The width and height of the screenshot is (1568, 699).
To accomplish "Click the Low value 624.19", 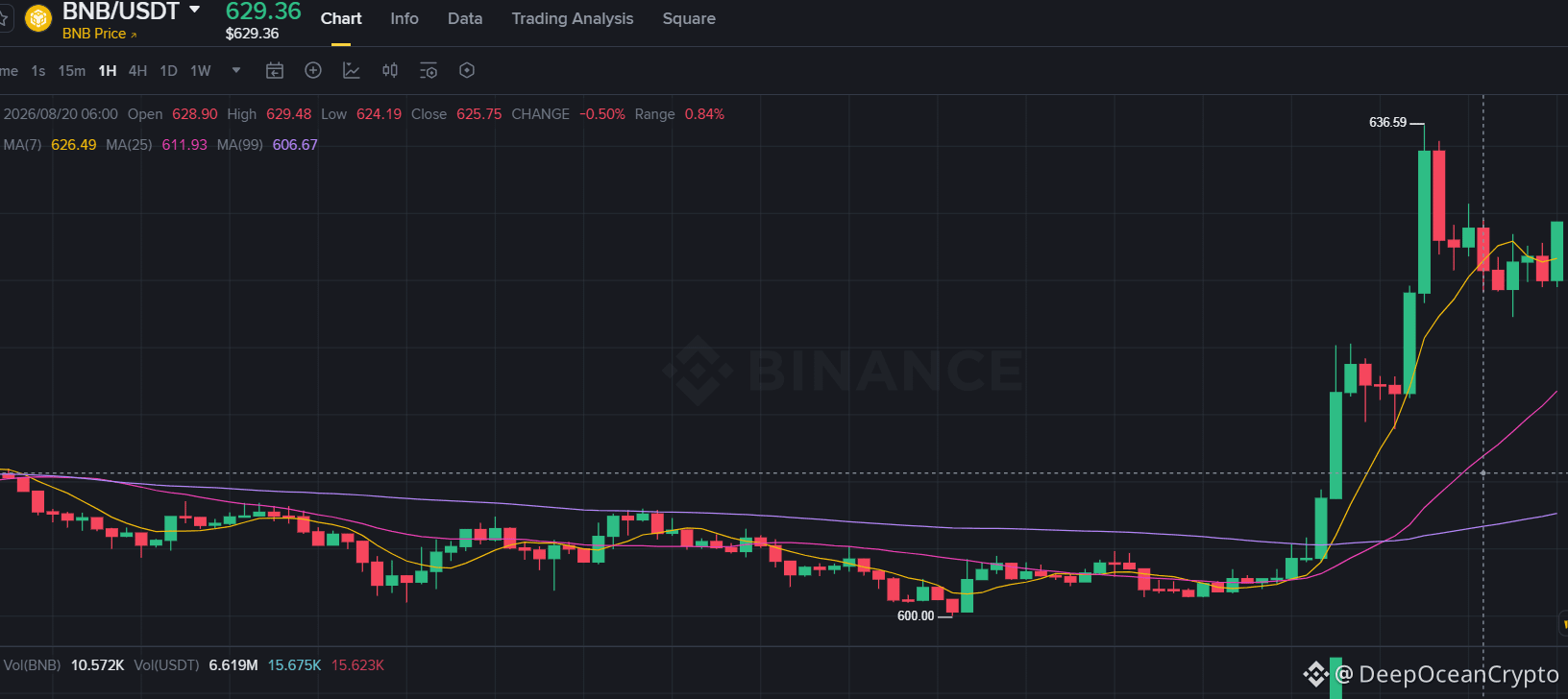I will [x=380, y=114].
